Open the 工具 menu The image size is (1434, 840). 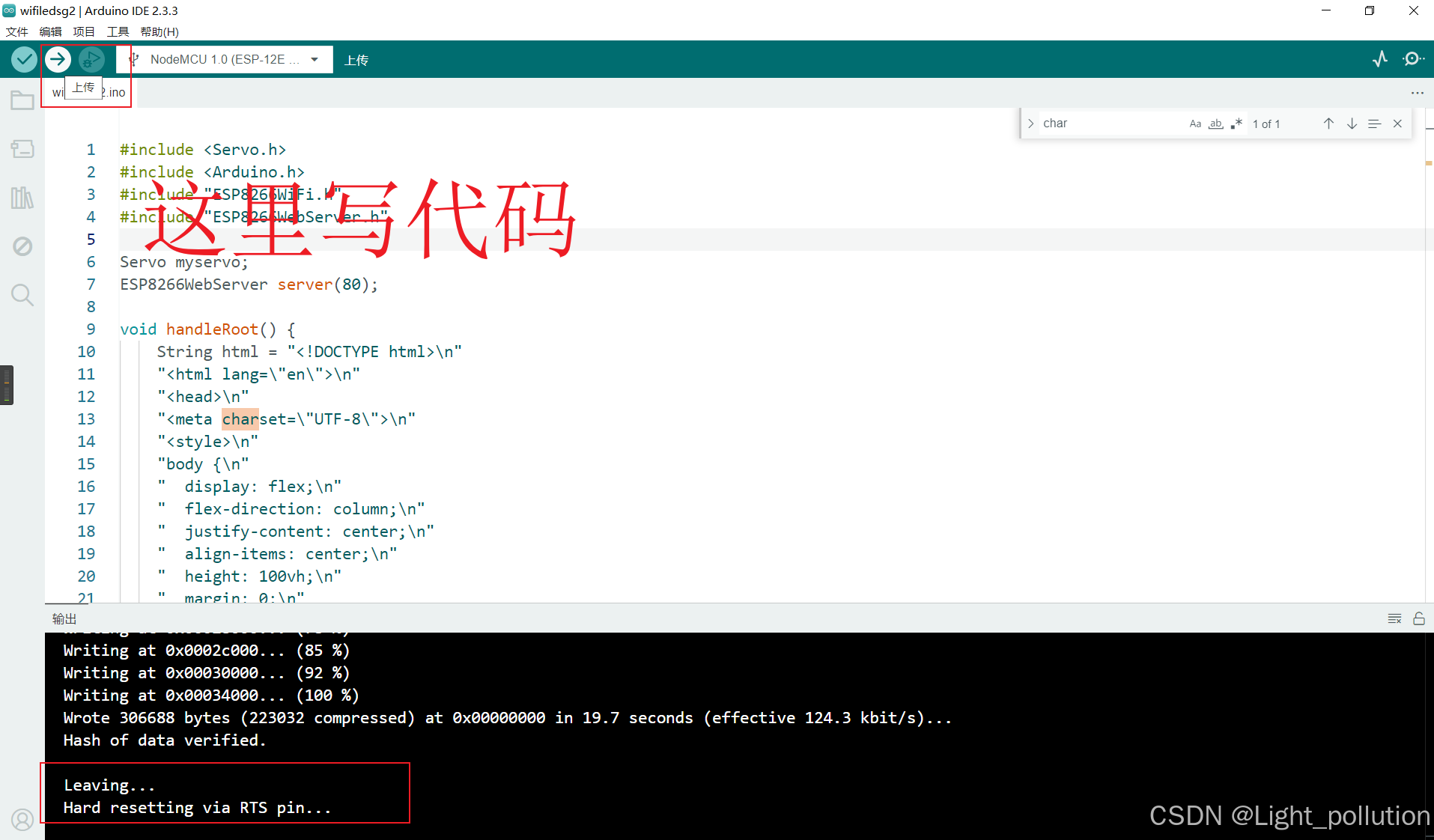[118, 31]
